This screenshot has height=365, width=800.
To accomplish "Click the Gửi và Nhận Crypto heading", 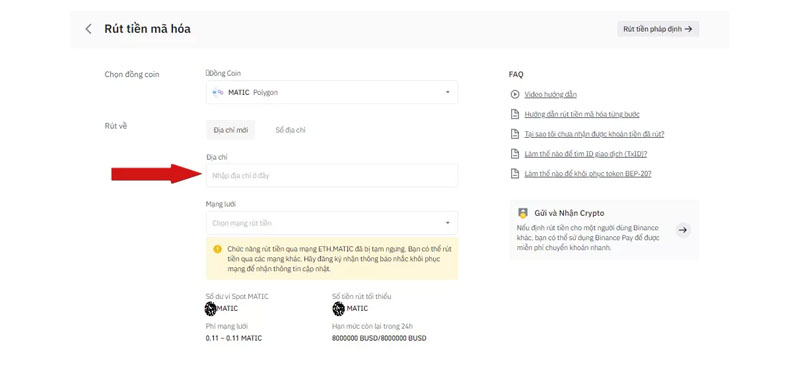I will click(x=569, y=213).
